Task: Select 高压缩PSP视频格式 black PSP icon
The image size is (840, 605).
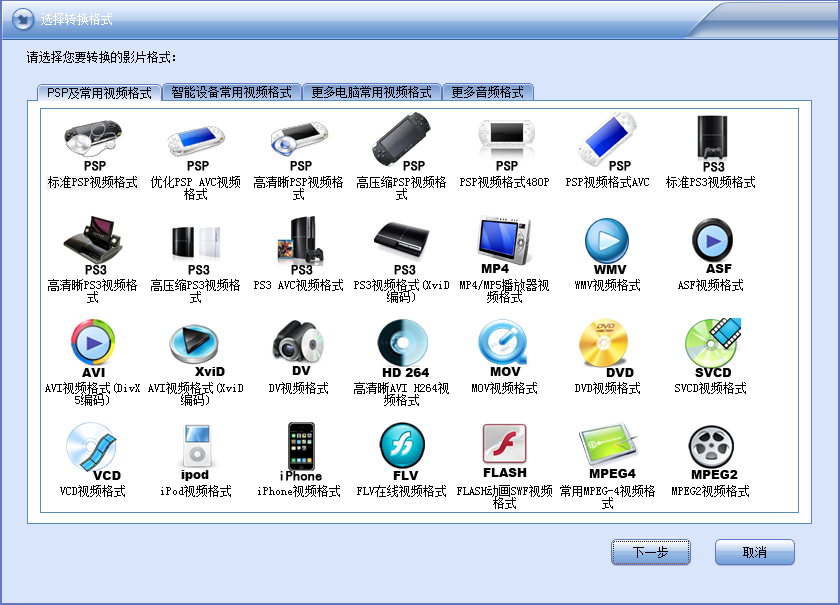Action: coord(402,139)
